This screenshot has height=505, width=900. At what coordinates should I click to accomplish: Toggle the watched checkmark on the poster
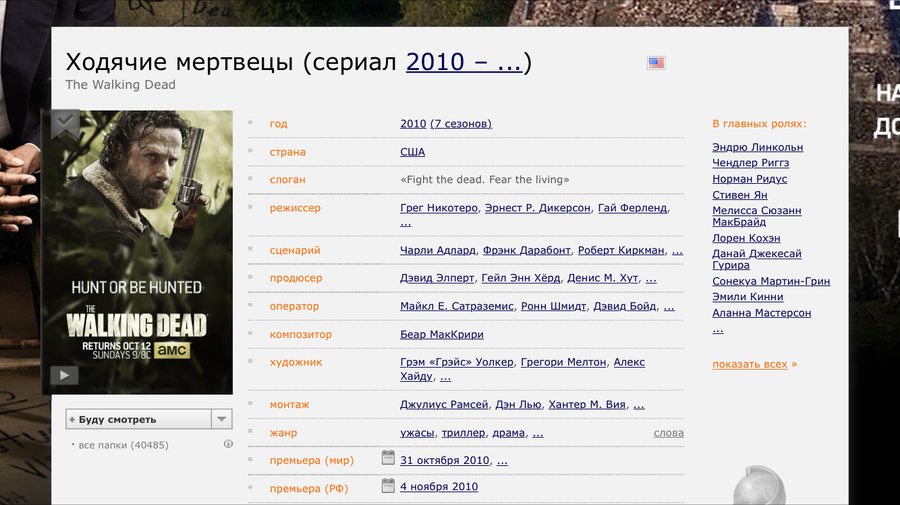click(65, 122)
